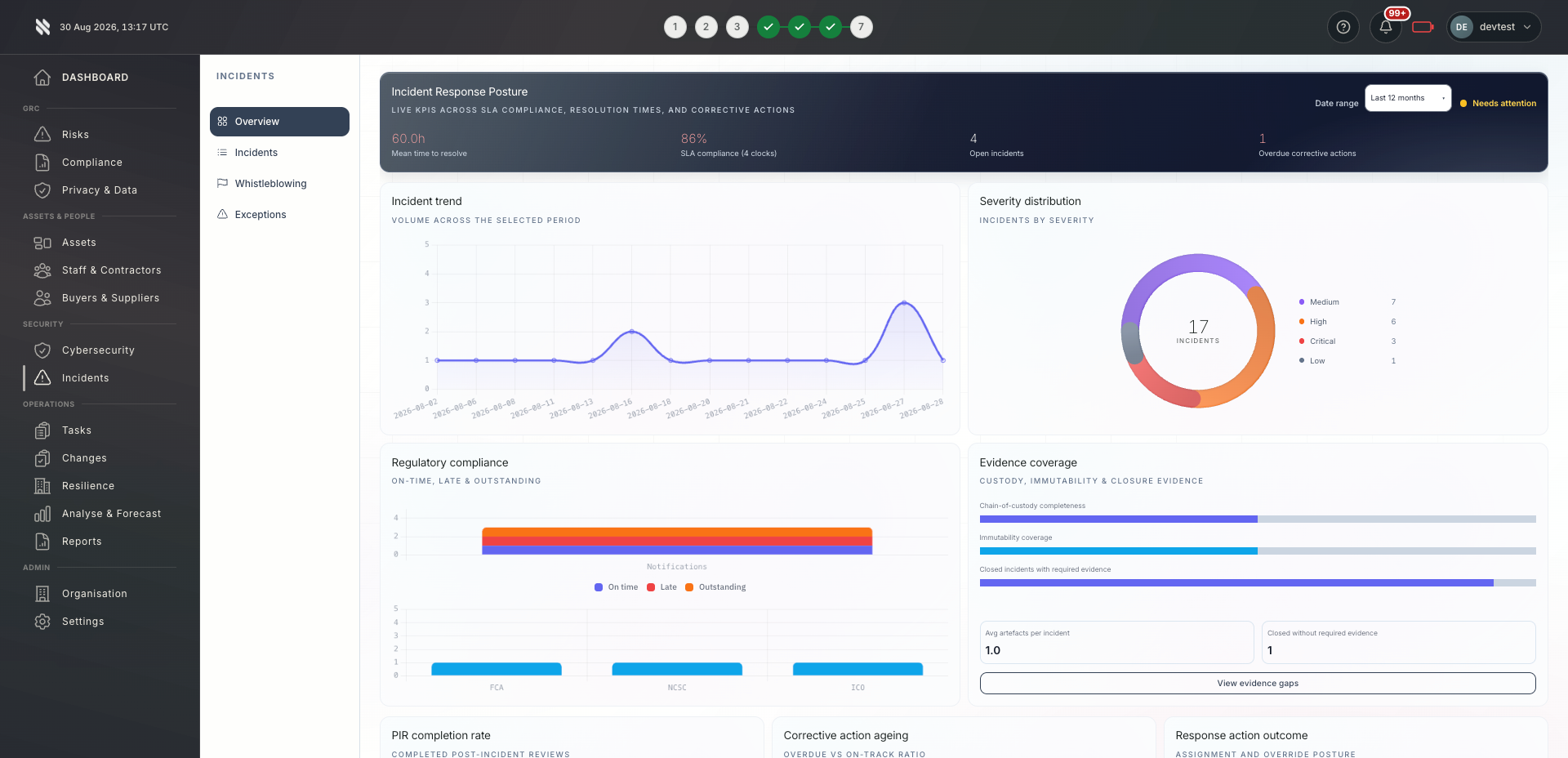
Task: Open the Incidents list submenu item
Action: coord(279,153)
